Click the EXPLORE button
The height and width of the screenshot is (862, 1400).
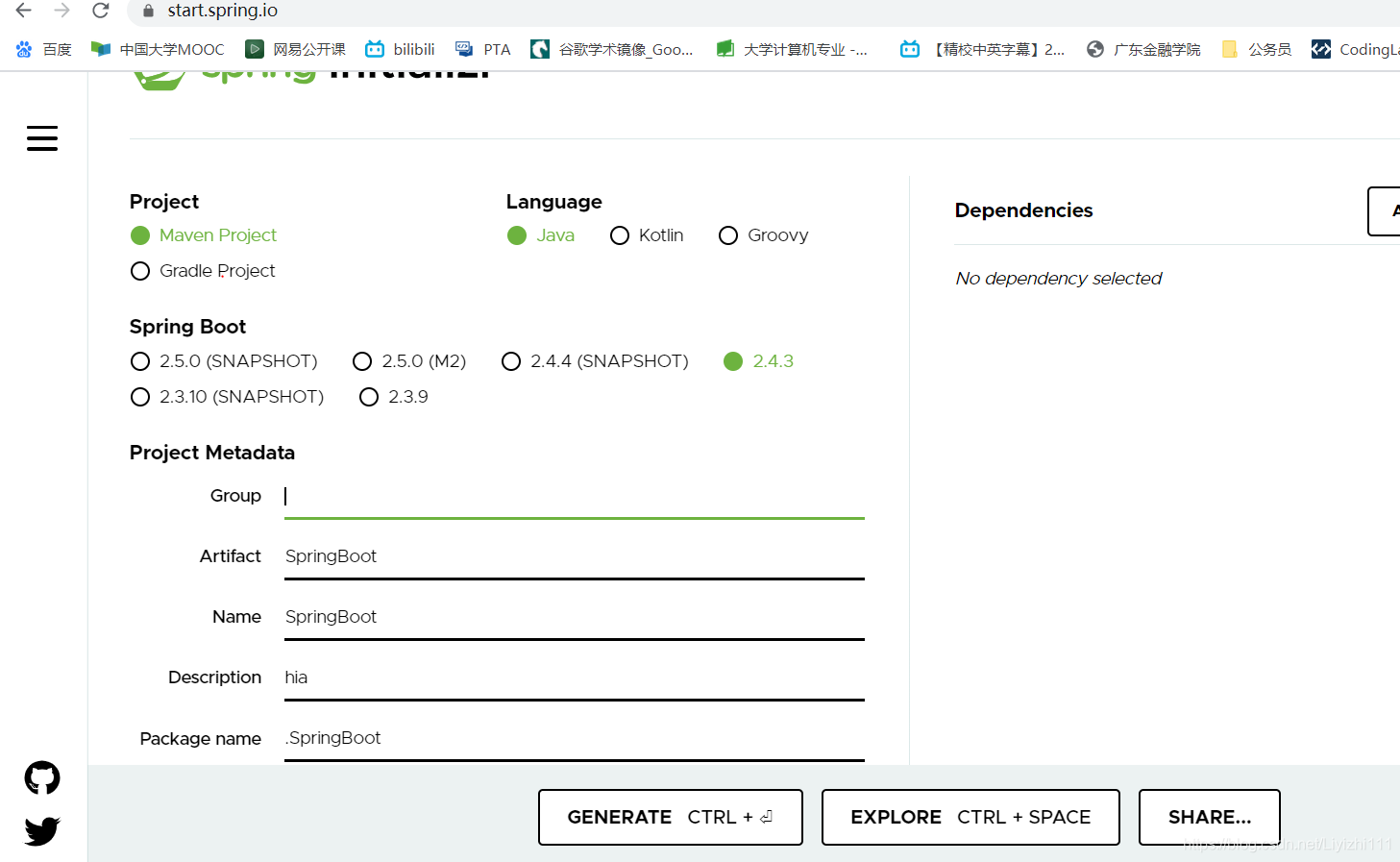[x=970, y=817]
